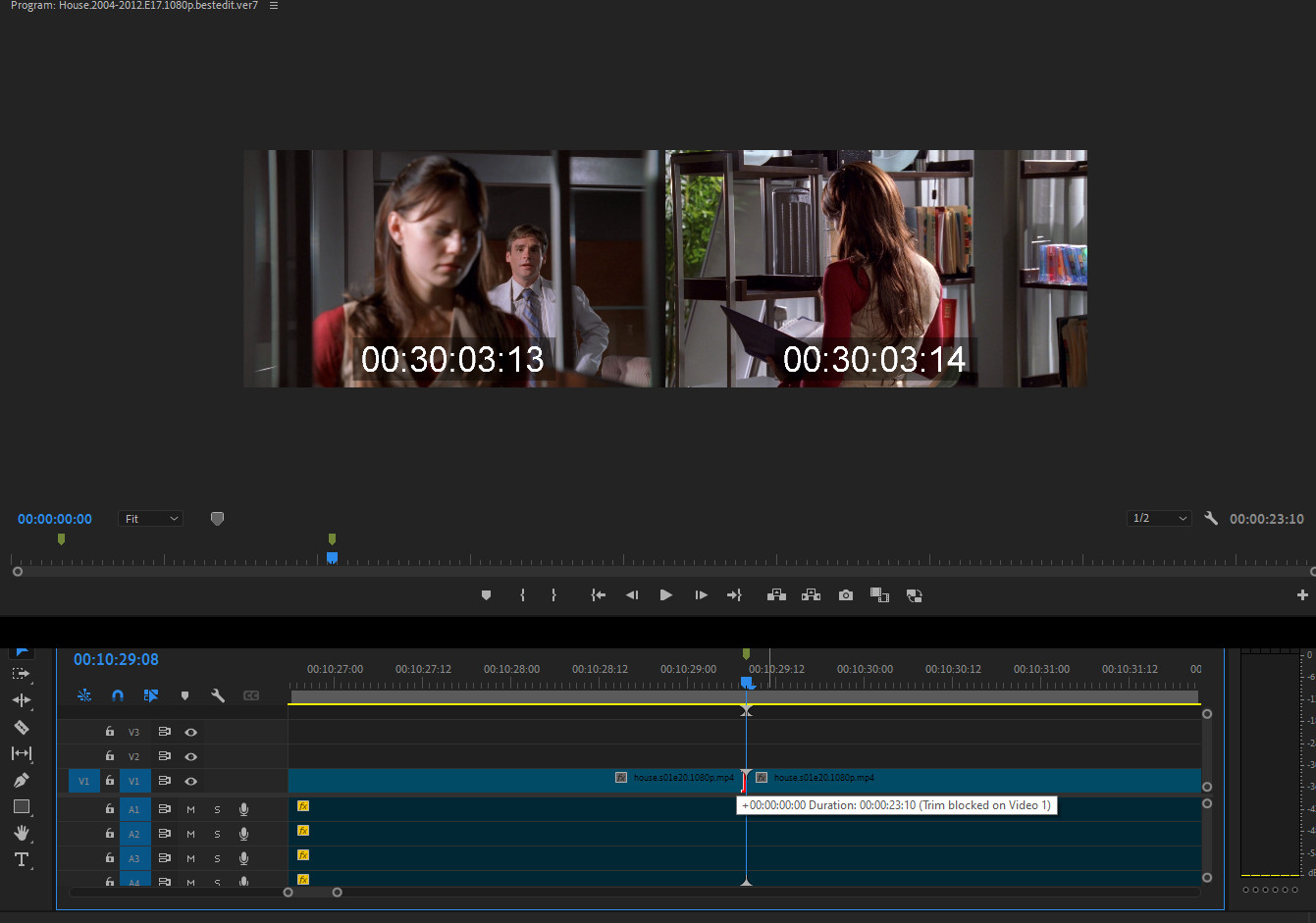Toggle lock on track V3
Viewport: 1316px width, 923px height.
110,732
